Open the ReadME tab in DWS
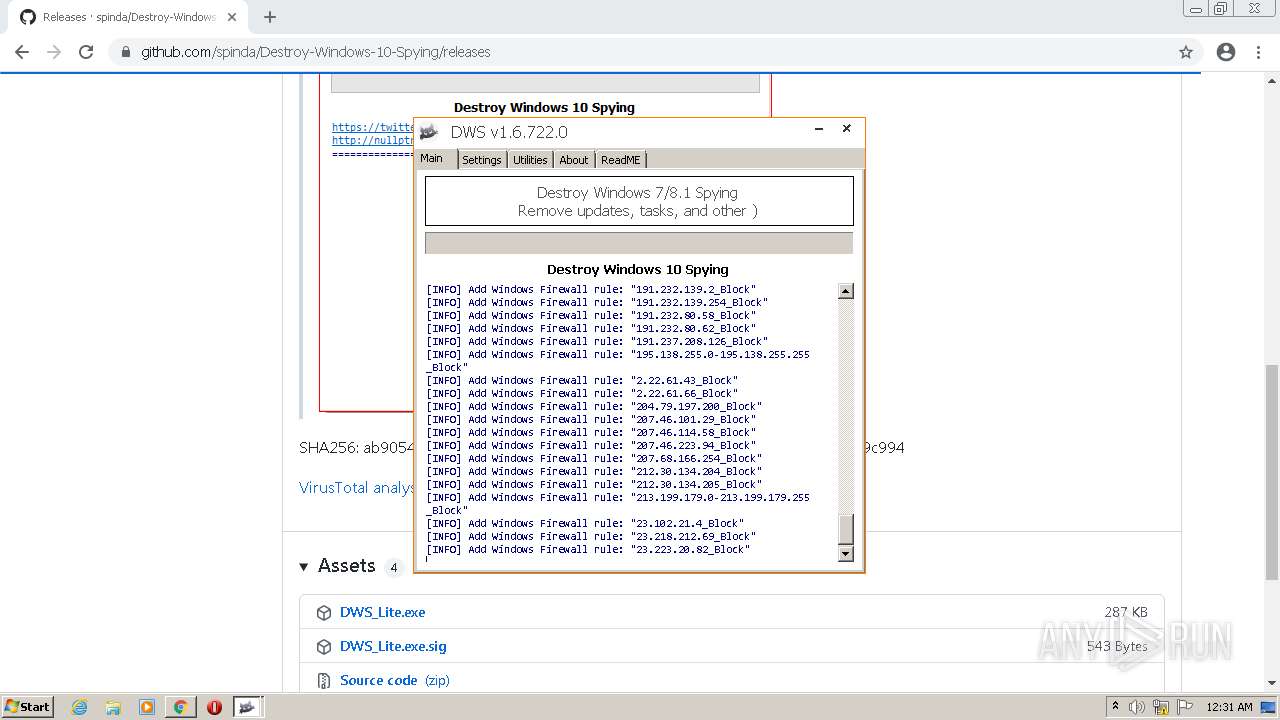The image size is (1280, 720). tap(621, 160)
